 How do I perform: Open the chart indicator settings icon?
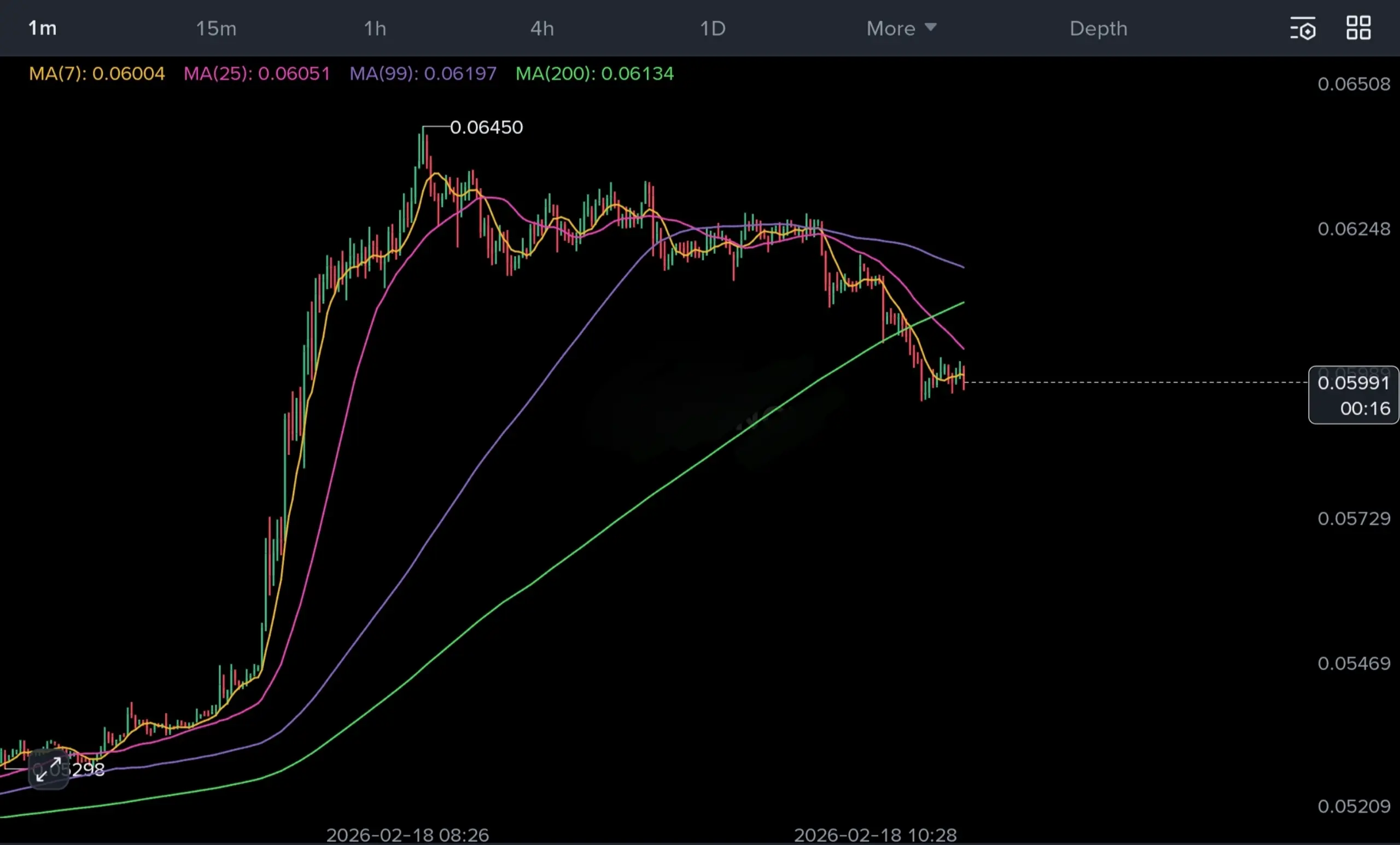(x=1302, y=28)
